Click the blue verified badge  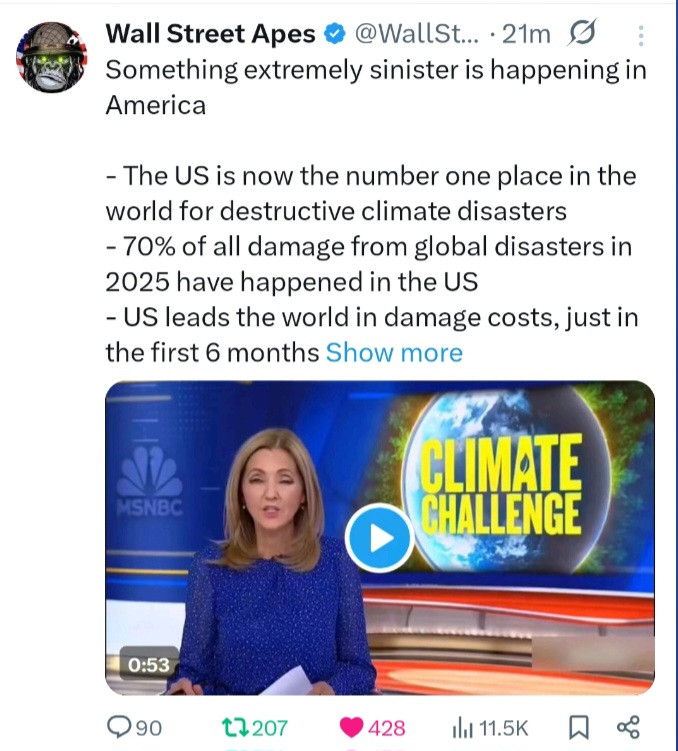click(333, 34)
